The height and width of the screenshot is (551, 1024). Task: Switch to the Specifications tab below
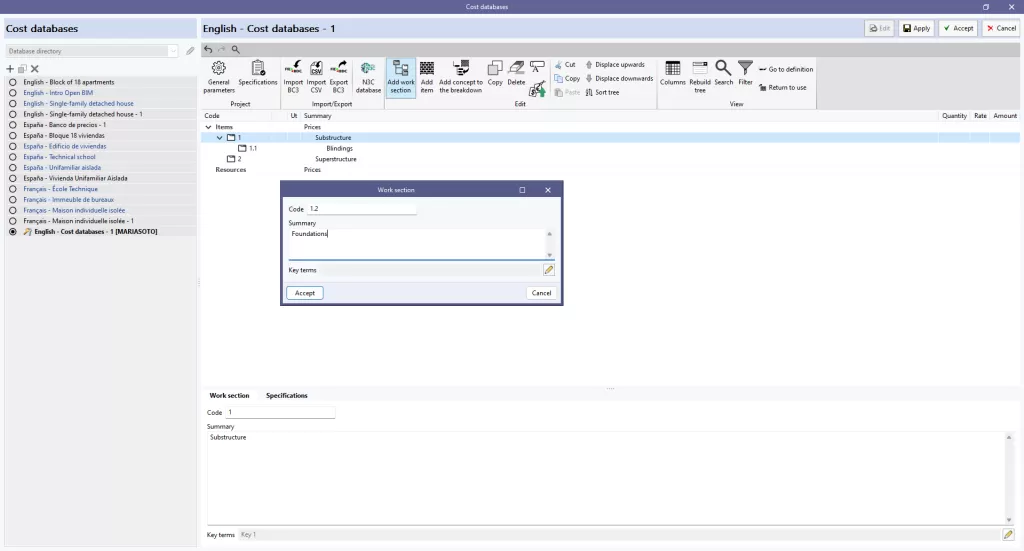[287, 396]
